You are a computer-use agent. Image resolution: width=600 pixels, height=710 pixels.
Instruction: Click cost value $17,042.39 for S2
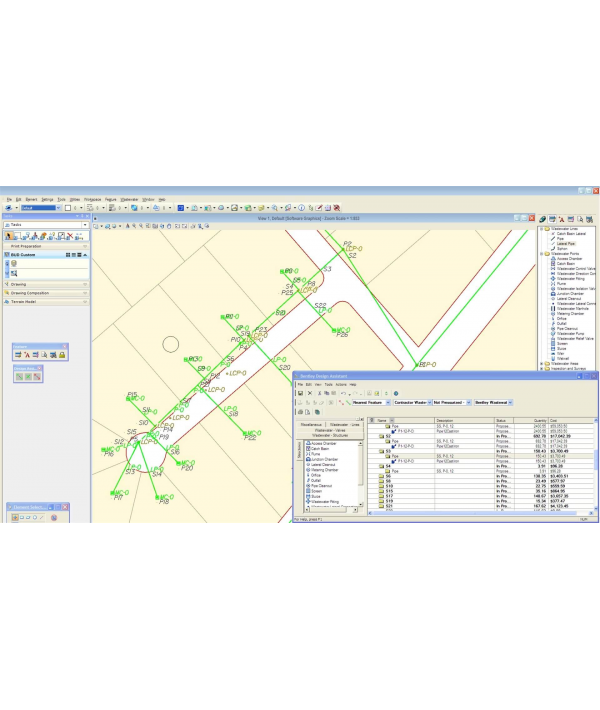(560, 436)
